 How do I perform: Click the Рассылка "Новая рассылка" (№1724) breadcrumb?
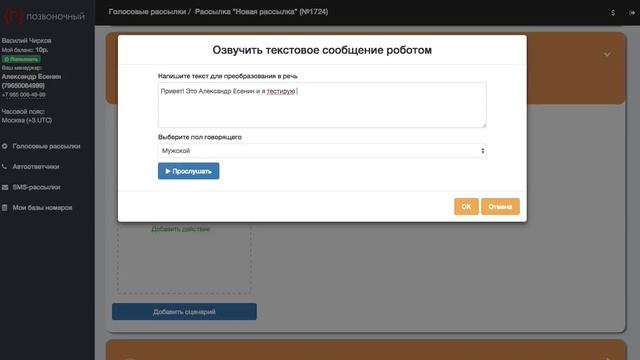(261, 12)
